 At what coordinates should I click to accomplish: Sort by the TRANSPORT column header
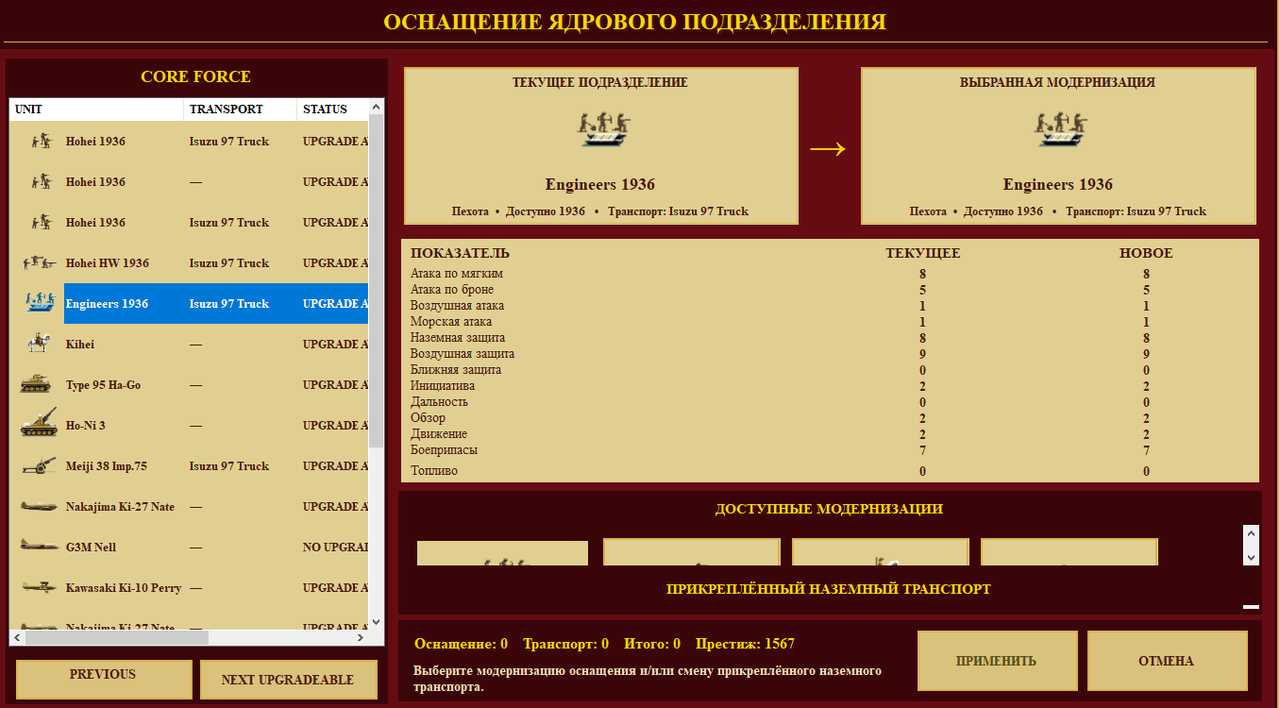pyautogui.click(x=240, y=109)
